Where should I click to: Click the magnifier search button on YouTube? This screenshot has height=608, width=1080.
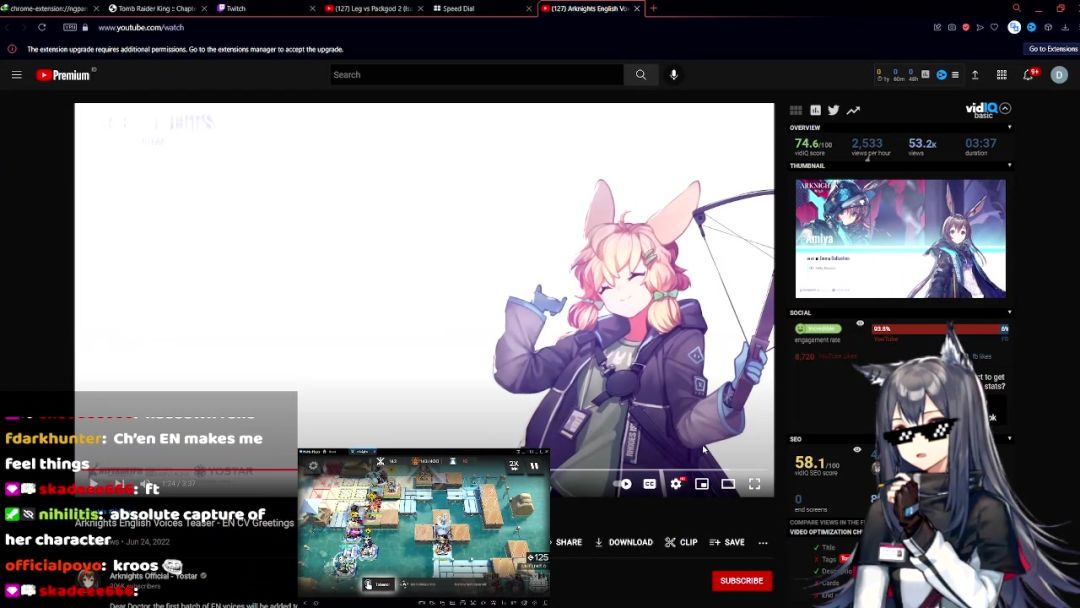tap(641, 75)
